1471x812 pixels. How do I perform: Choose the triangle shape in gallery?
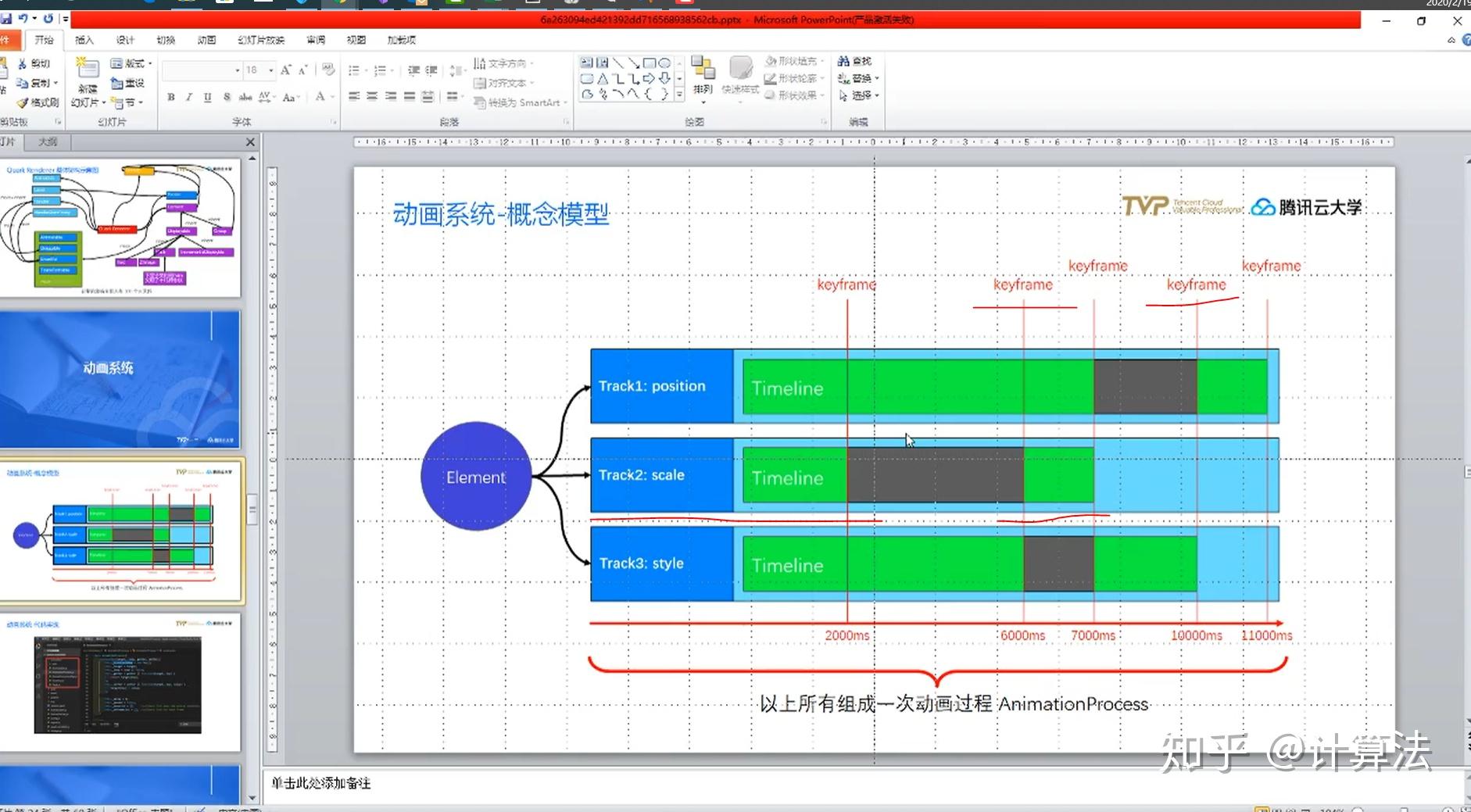[603, 78]
